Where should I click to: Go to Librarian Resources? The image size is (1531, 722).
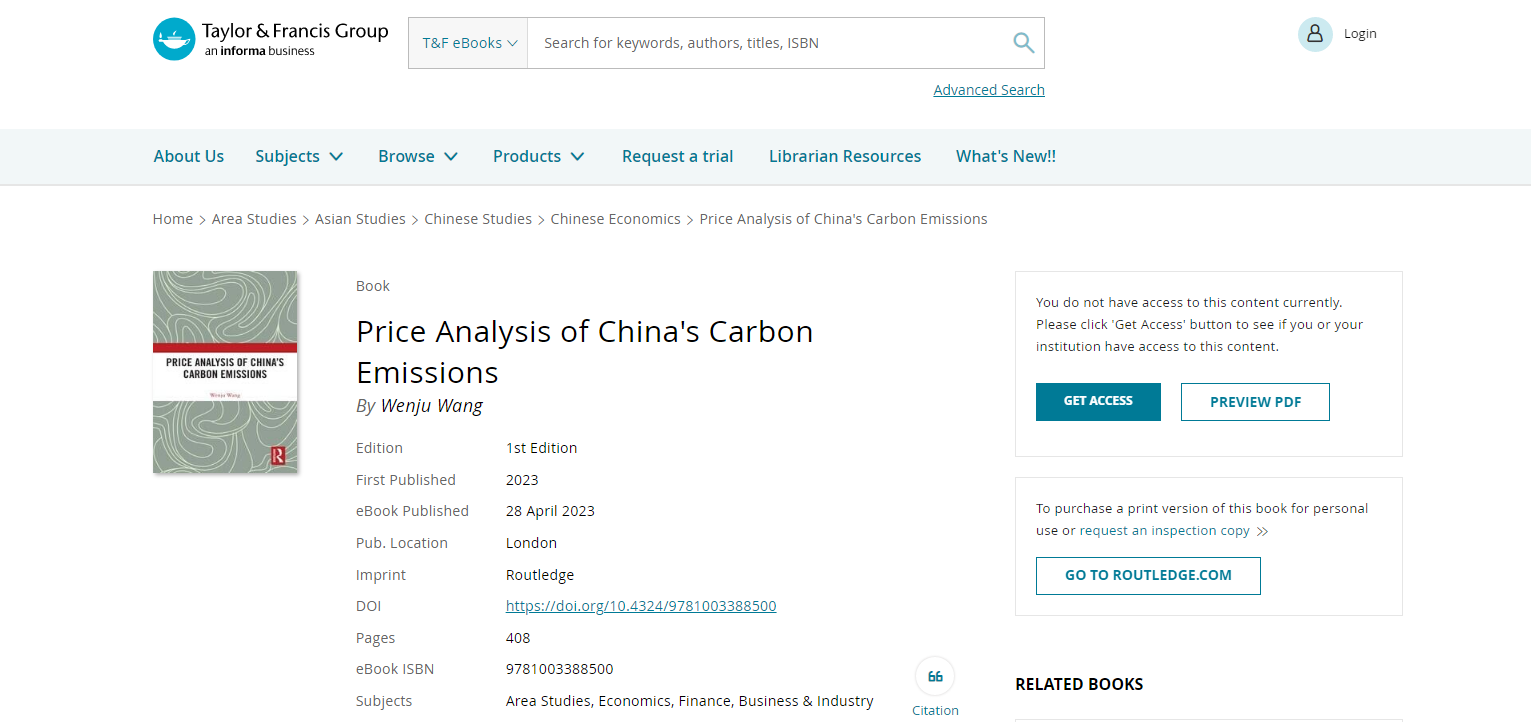[845, 156]
